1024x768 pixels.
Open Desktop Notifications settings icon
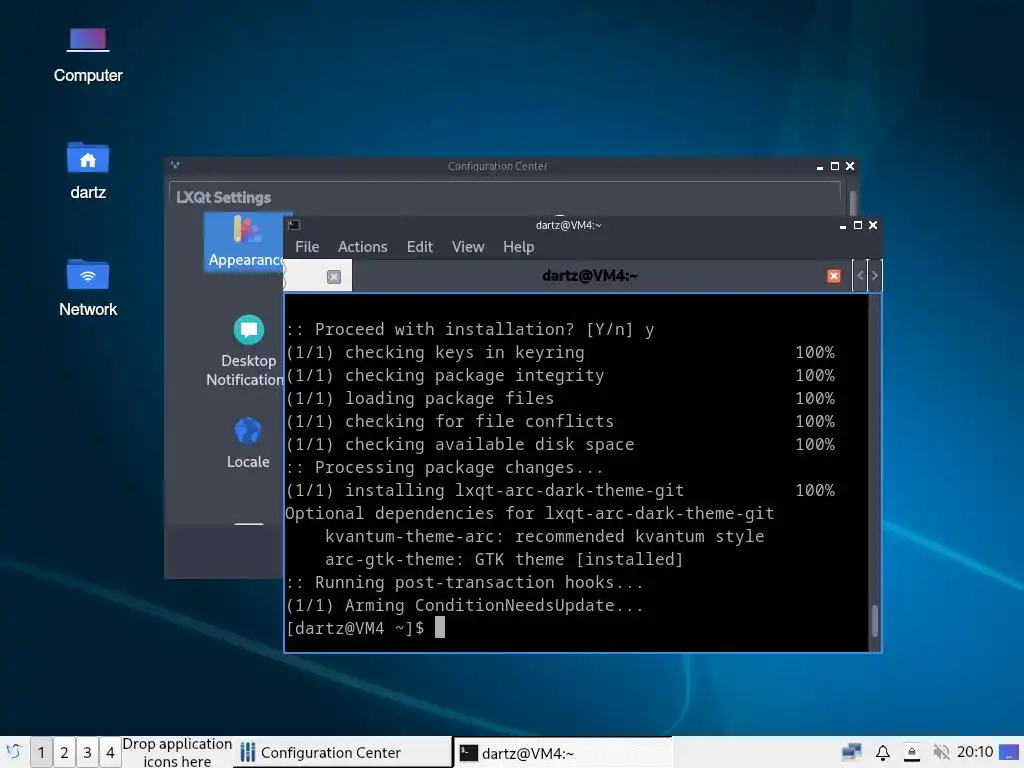pyautogui.click(x=246, y=351)
